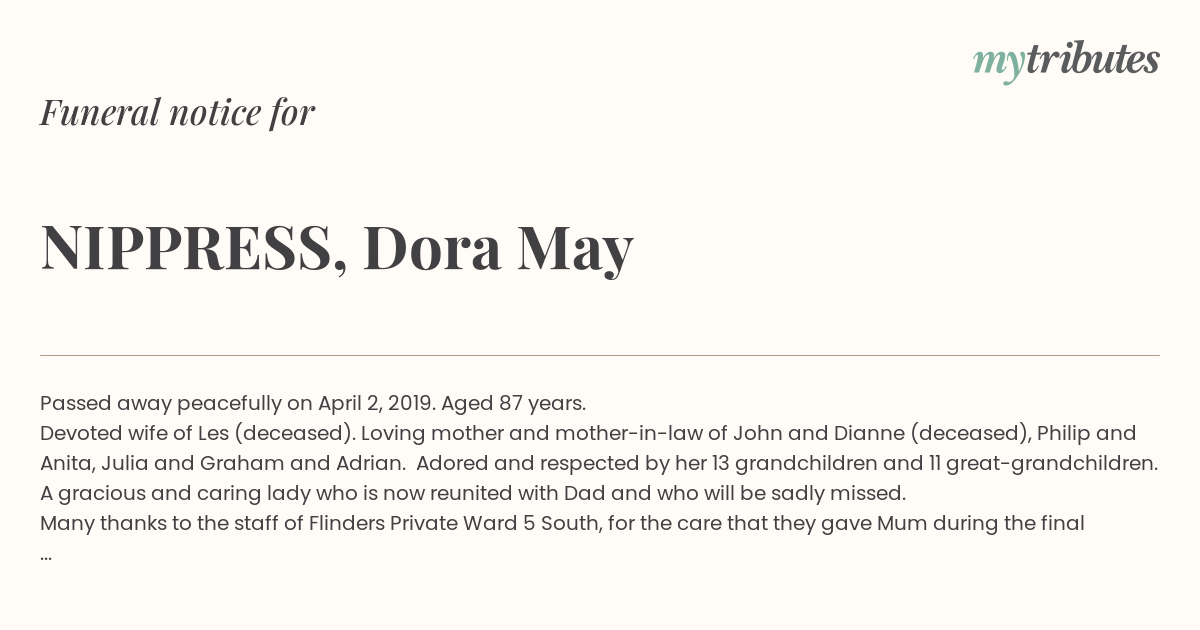1200x630 pixels.
Task: Click the horizontal divider line
Action: pyautogui.click(x=600, y=355)
